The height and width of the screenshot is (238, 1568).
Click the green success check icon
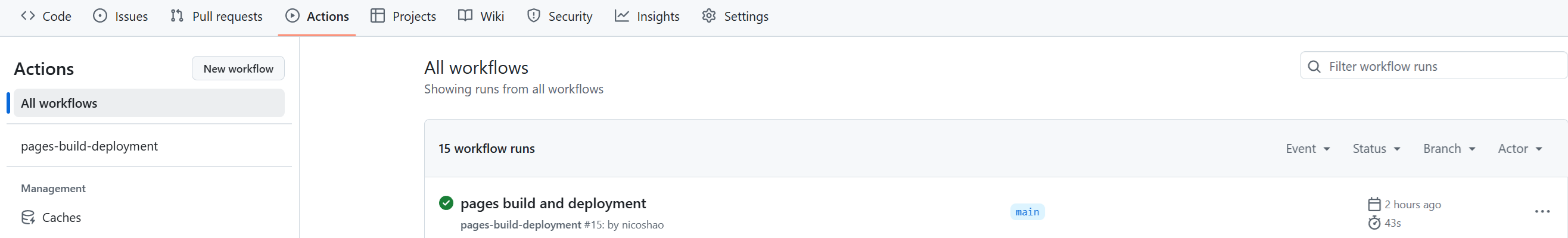pos(446,203)
